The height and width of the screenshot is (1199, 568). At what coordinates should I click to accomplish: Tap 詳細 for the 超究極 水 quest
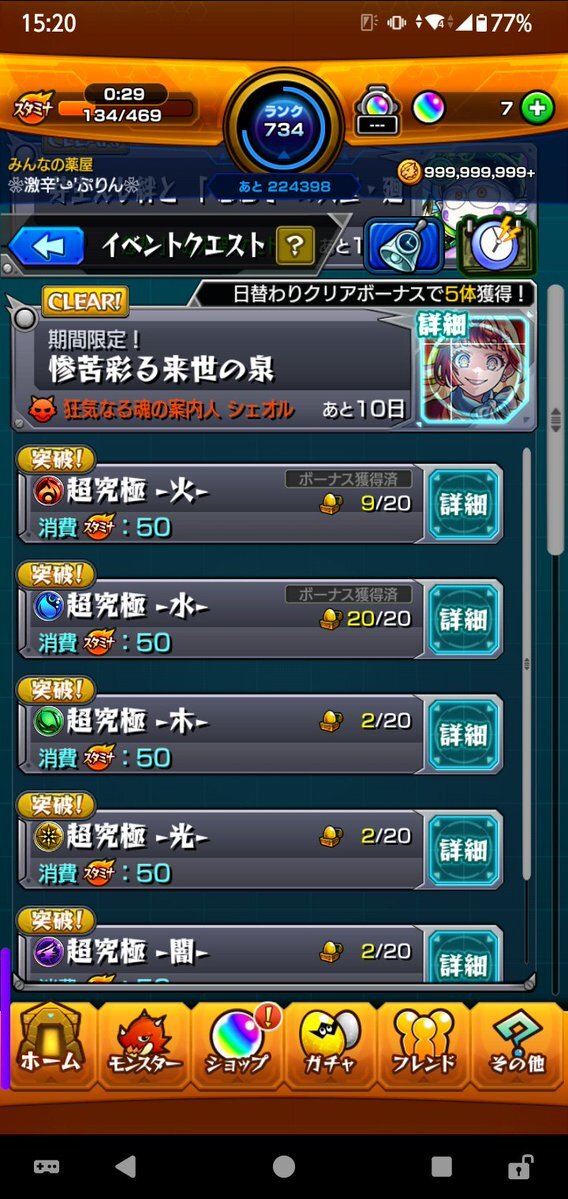[x=464, y=619]
